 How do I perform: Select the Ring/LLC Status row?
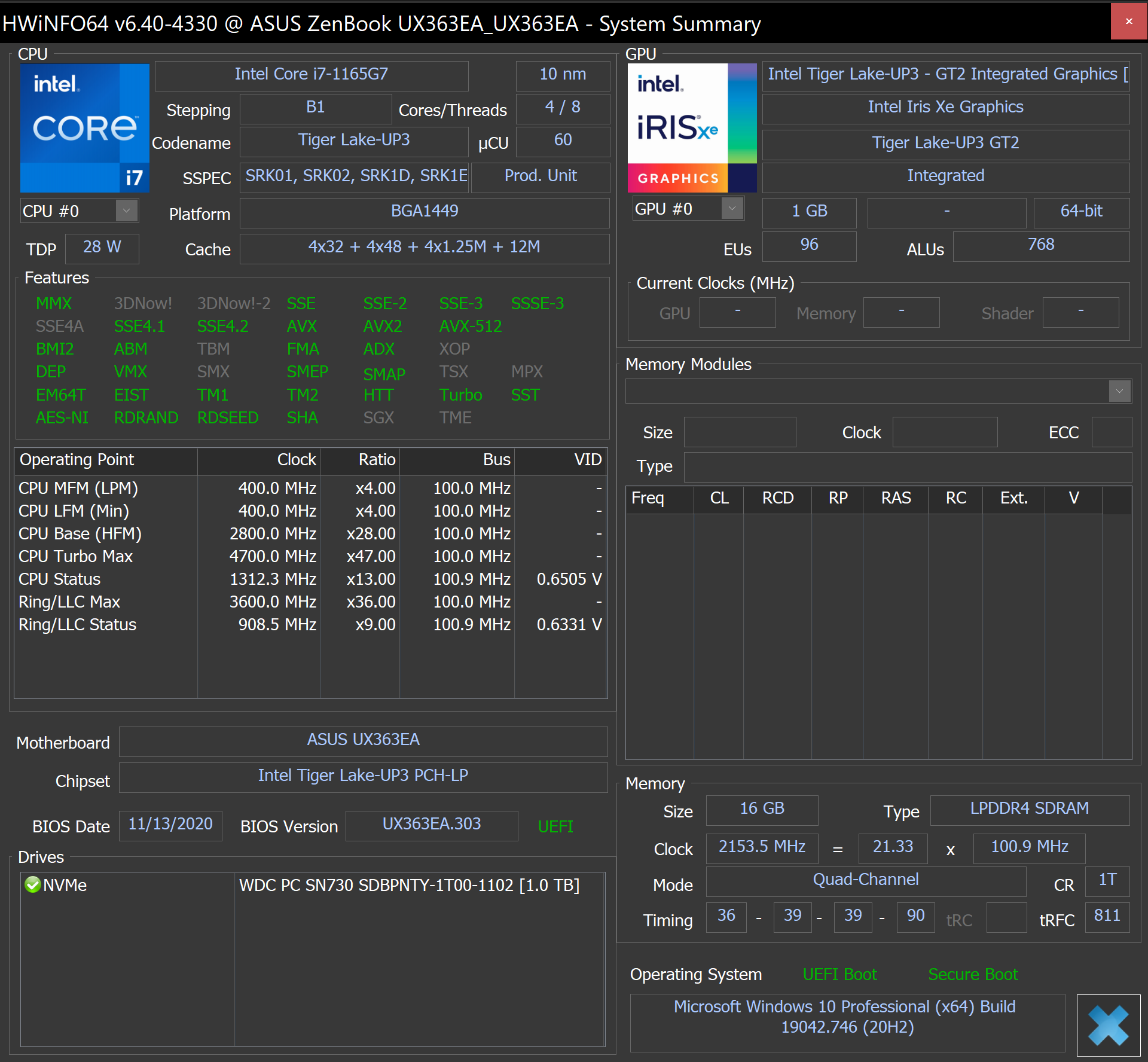(310, 625)
